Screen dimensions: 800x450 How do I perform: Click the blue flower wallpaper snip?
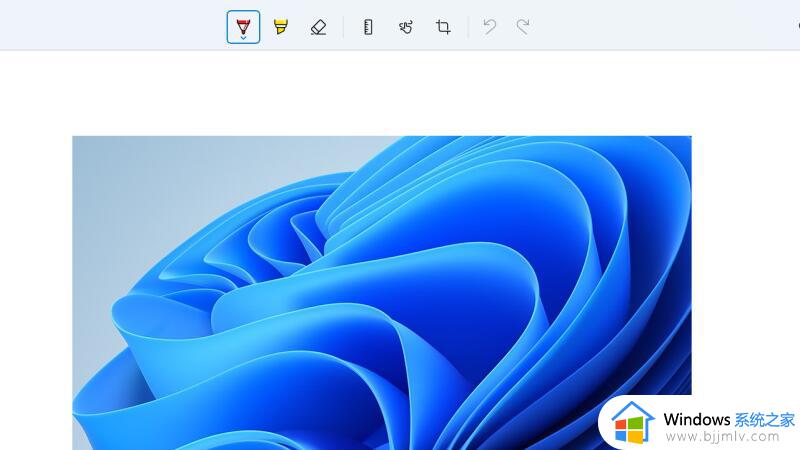coord(382,293)
